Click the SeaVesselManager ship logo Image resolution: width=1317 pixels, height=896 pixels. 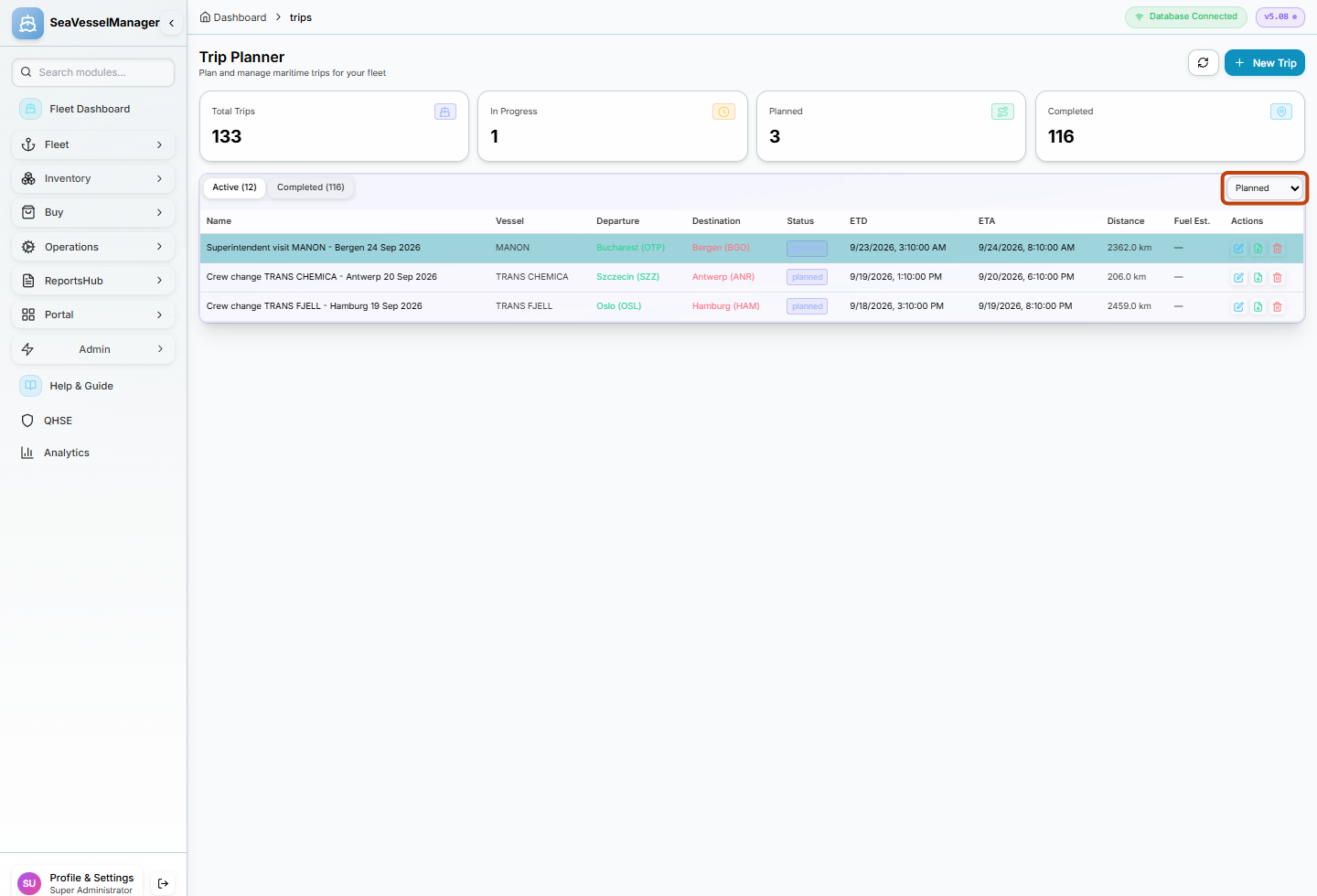click(27, 23)
